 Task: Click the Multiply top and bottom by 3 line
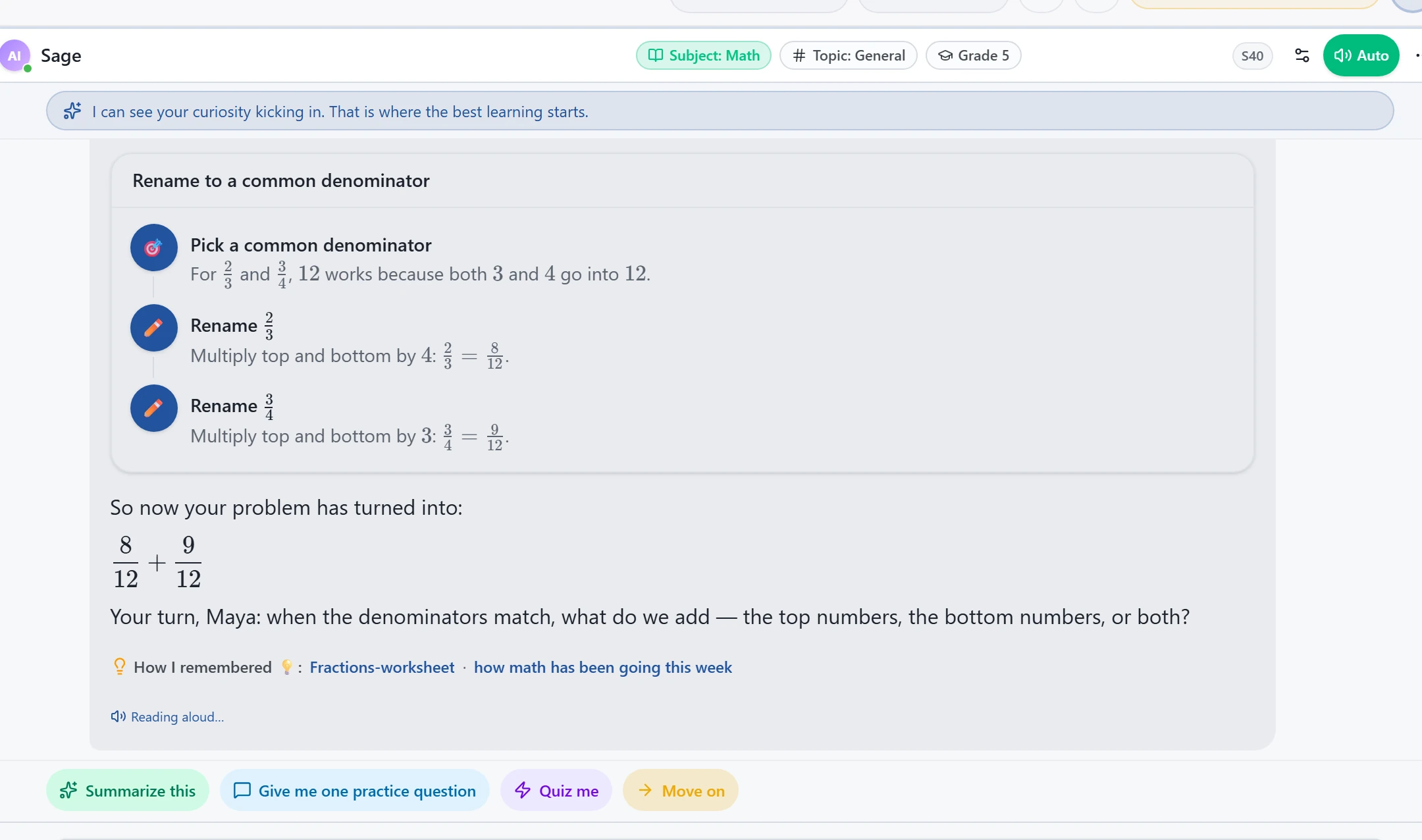click(350, 436)
